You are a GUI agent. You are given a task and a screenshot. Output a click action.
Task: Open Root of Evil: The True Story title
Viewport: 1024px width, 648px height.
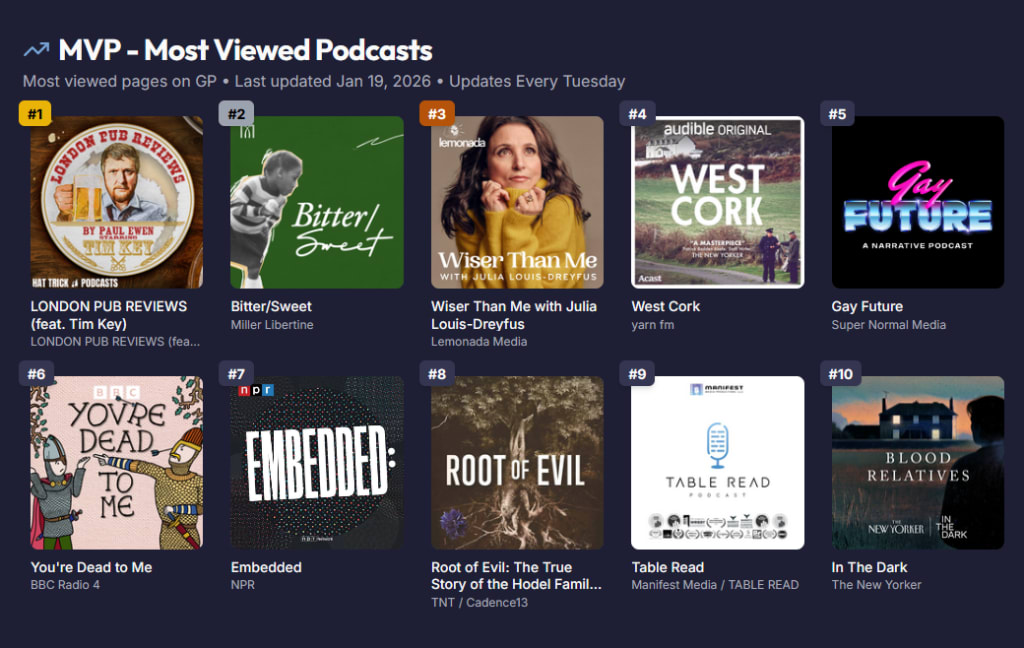click(x=516, y=575)
